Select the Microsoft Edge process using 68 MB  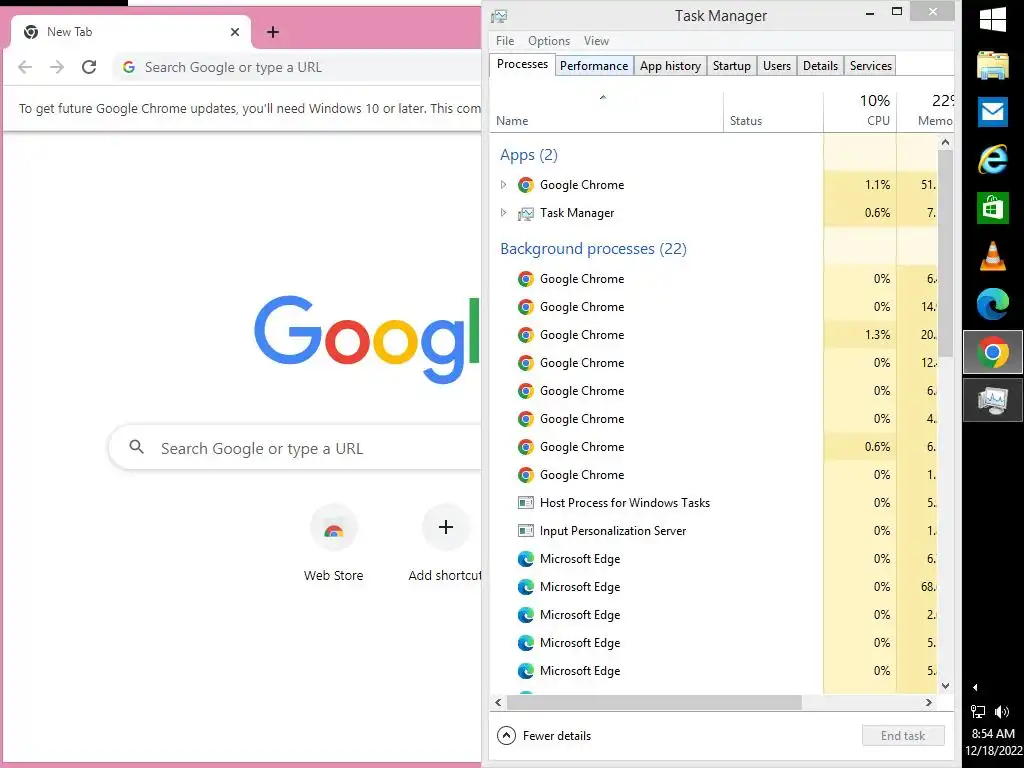[x=714, y=587]
